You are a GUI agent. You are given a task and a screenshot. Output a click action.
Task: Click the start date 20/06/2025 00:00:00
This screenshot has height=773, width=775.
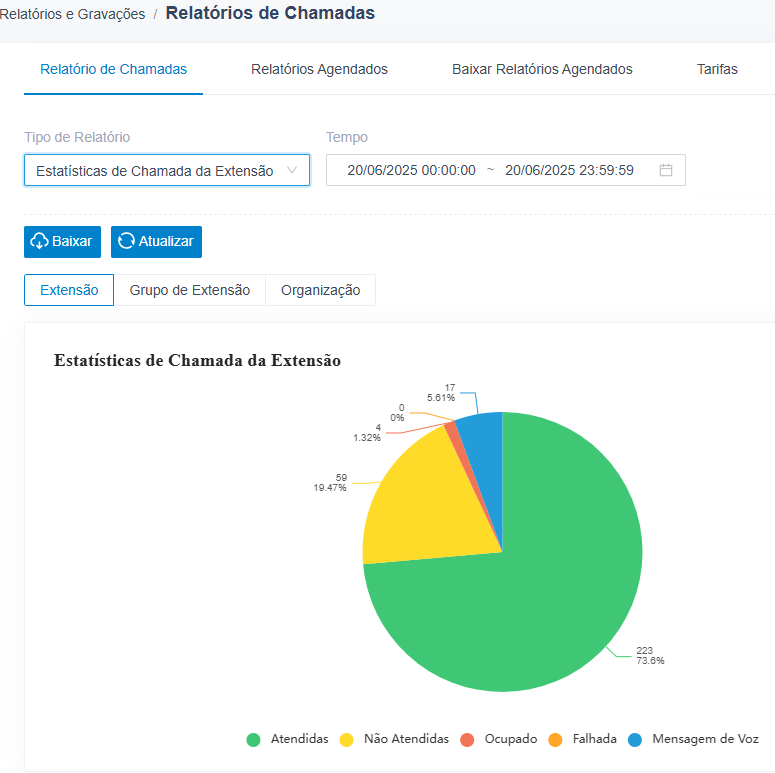pyautogui.click(x=411, y=170)
